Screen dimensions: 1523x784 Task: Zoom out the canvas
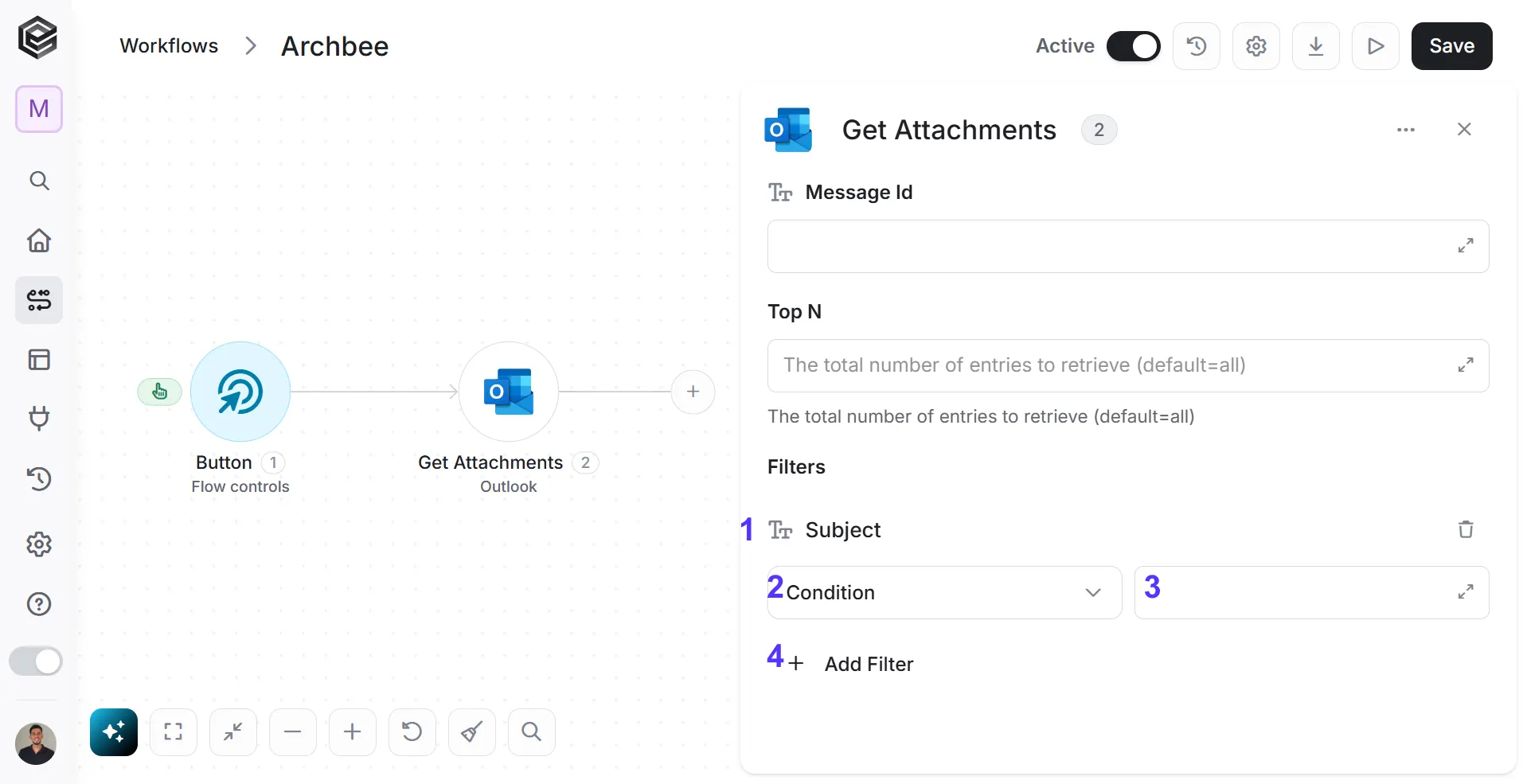pos(293,732)
